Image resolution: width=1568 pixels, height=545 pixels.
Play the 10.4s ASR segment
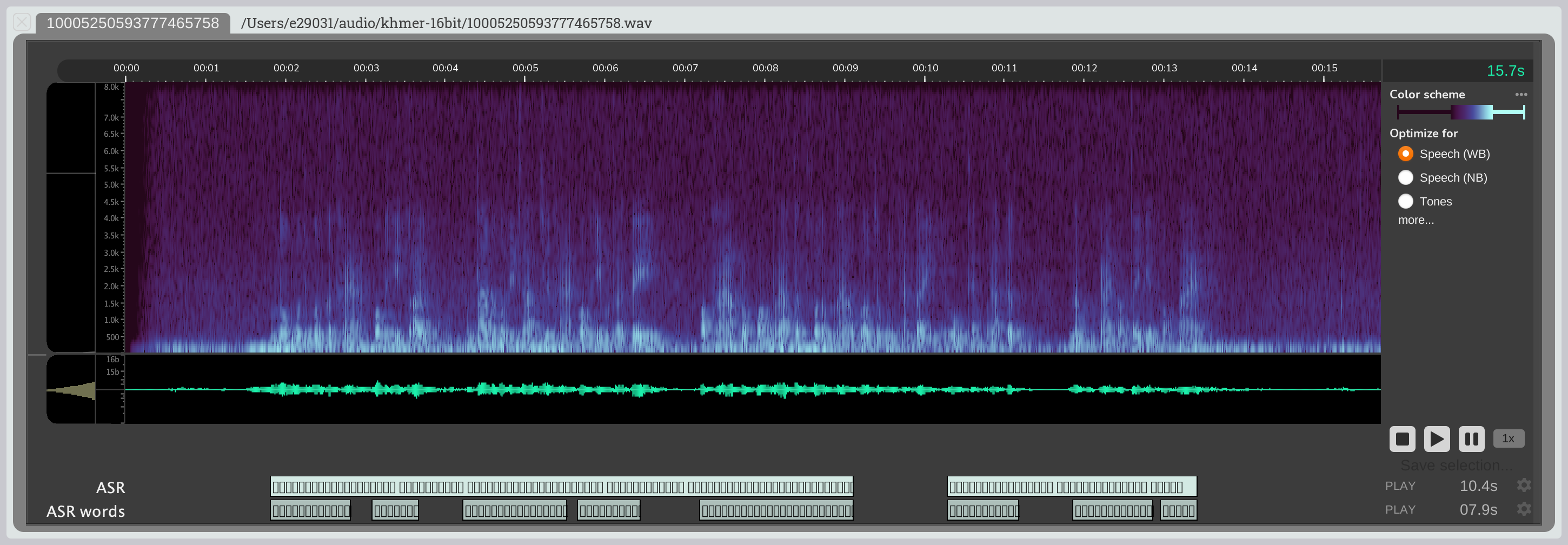(x=1399, y=486)
